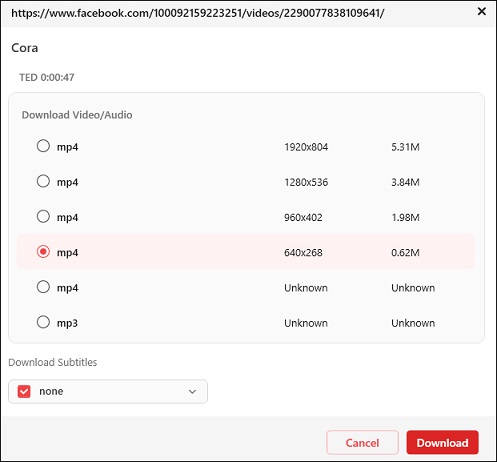Click the 1920x804 resolution value
This screenshot has height=462, width=497.
coord(306,147)
